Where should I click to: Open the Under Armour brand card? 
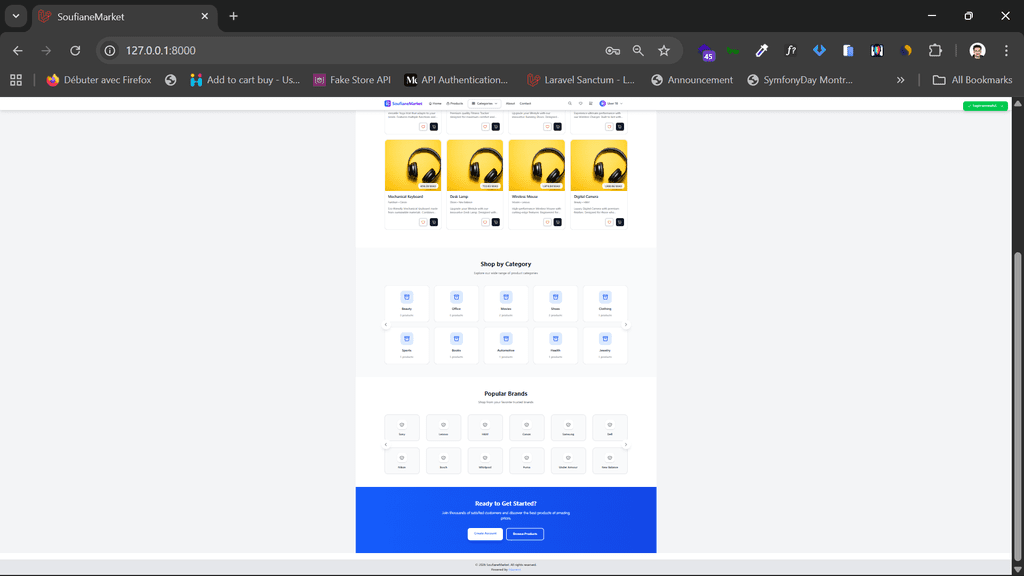pyautogui.click(x=568, y=461)
